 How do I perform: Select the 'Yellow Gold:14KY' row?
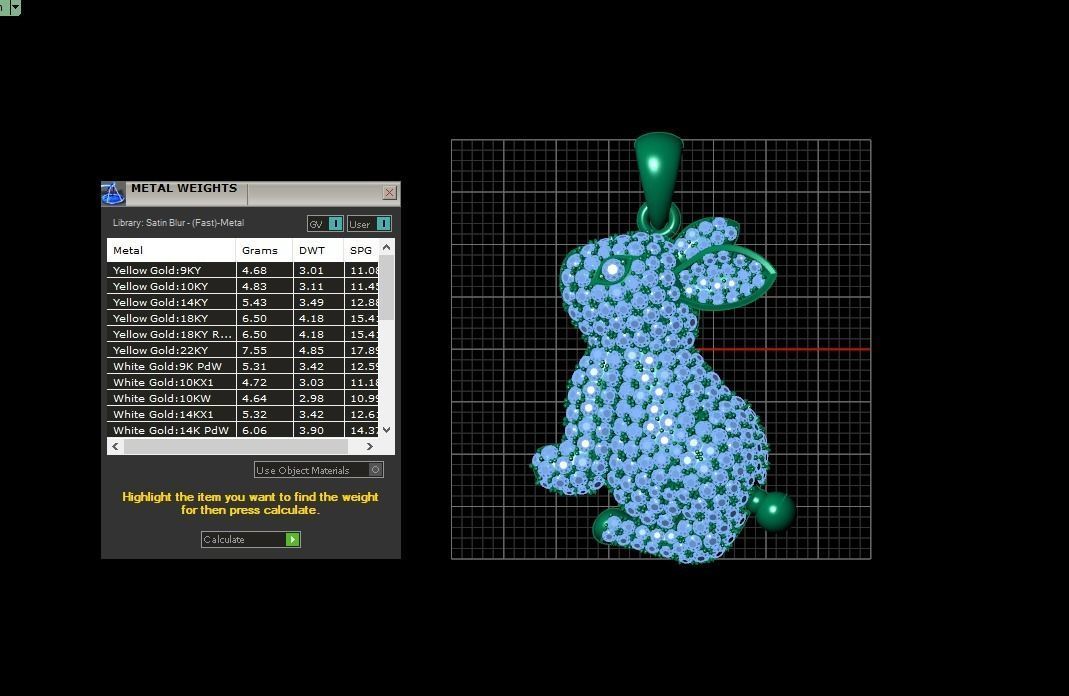click(x=242, y=302)
